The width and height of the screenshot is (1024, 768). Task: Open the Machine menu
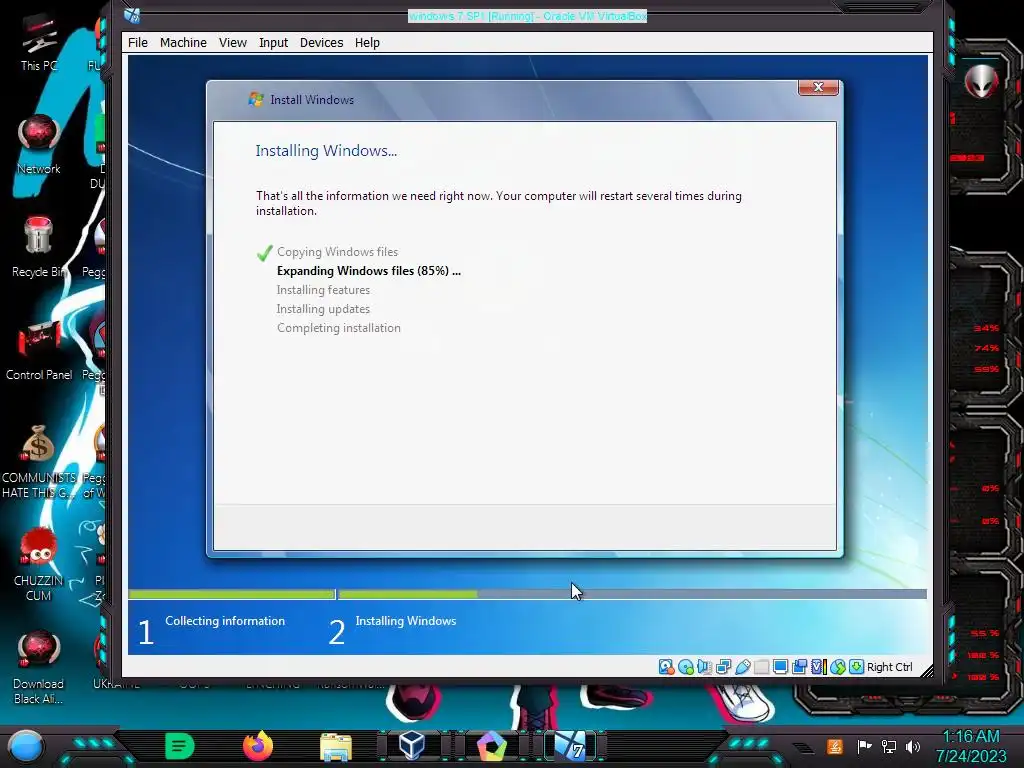coord(183,42)
